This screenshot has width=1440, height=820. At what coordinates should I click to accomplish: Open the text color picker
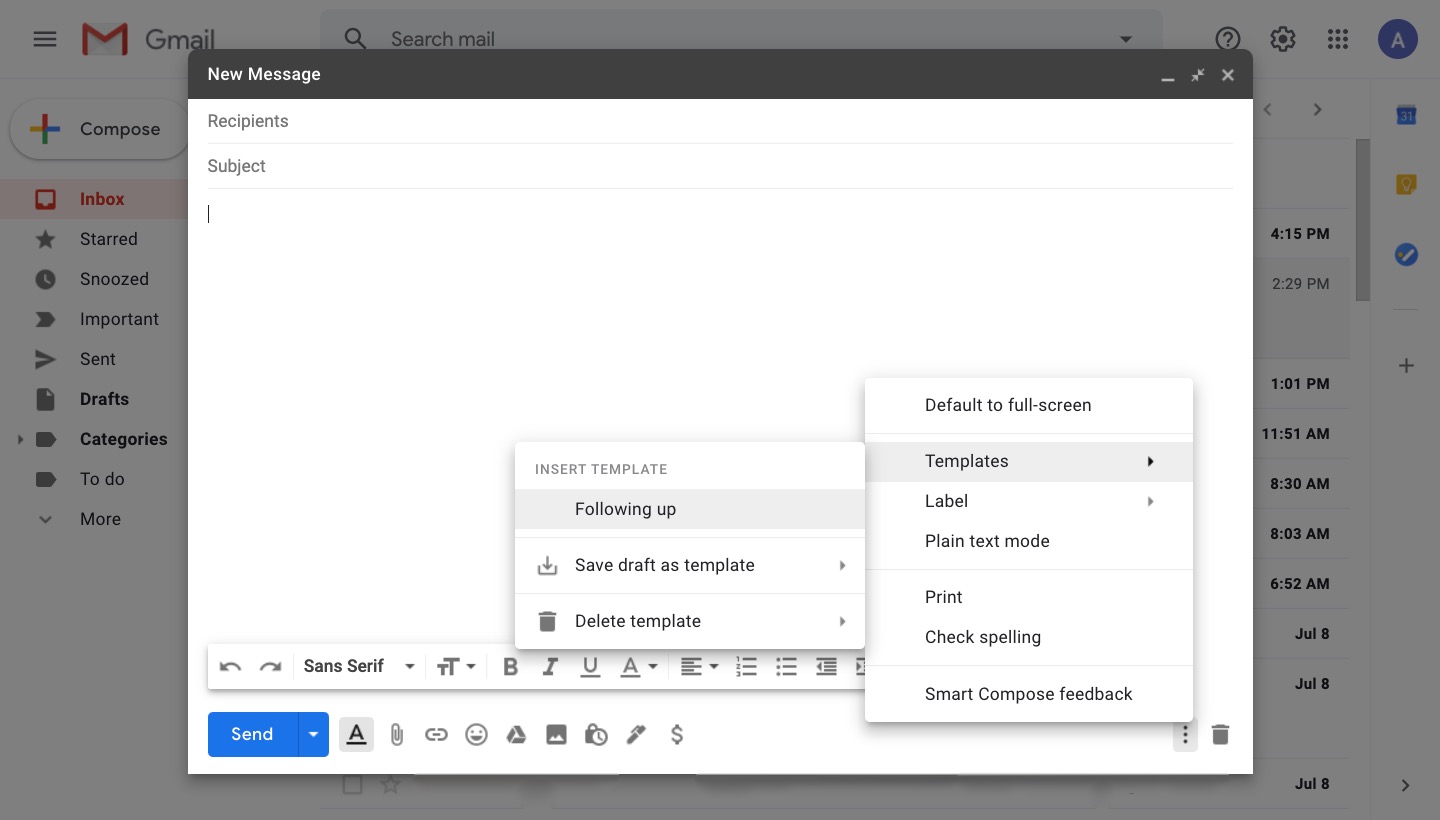coord(638,667)
